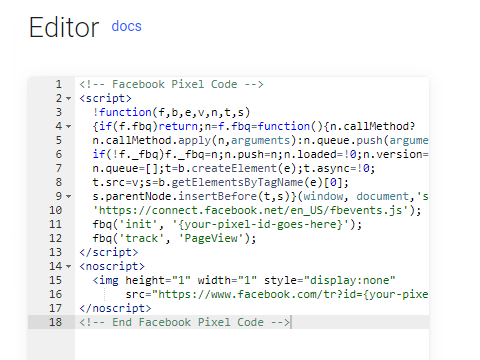This screenshot has height=360, width=480.
Task: Click the your-pixel-id-goes-here placeholder on line 11
Action: click(x=260, y=224)
